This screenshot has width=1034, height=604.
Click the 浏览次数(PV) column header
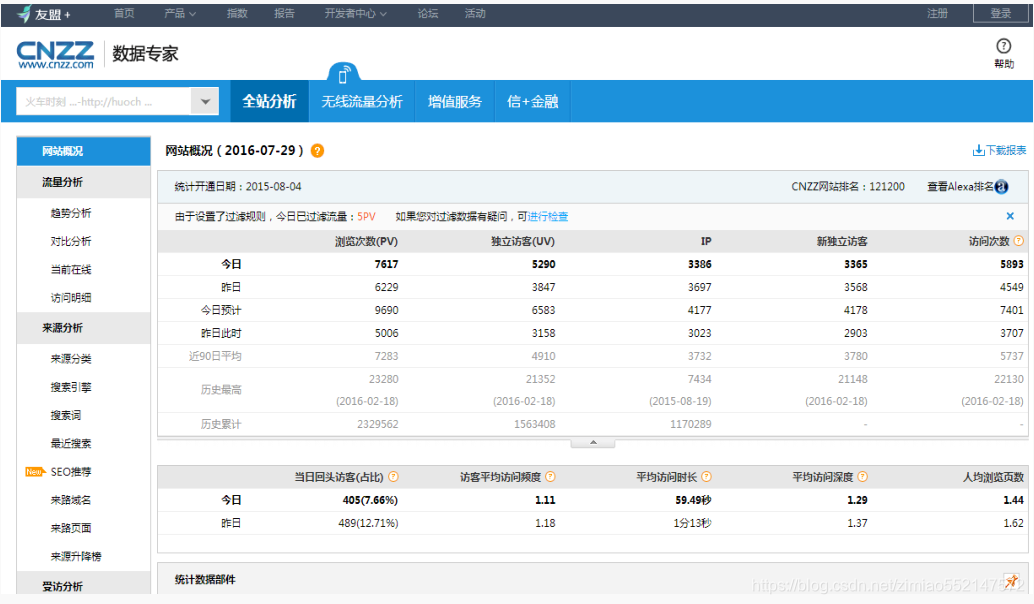pos(366,241)
